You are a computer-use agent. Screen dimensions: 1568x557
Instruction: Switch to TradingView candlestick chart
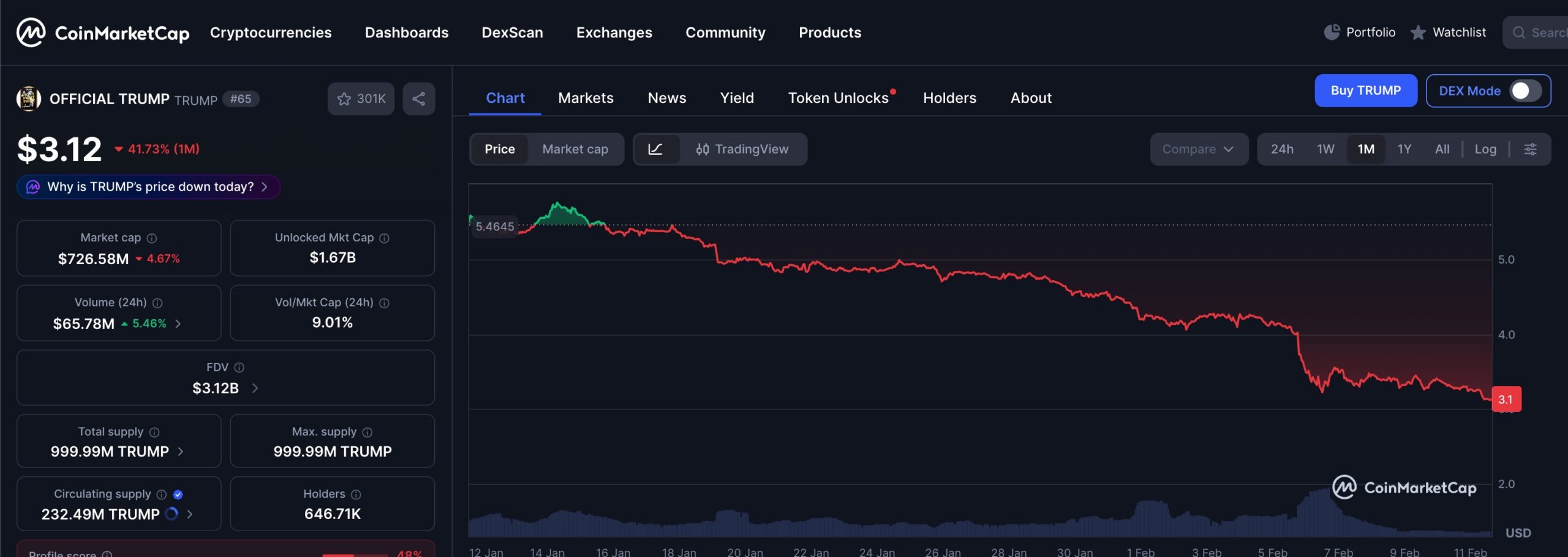coord(742,149)
